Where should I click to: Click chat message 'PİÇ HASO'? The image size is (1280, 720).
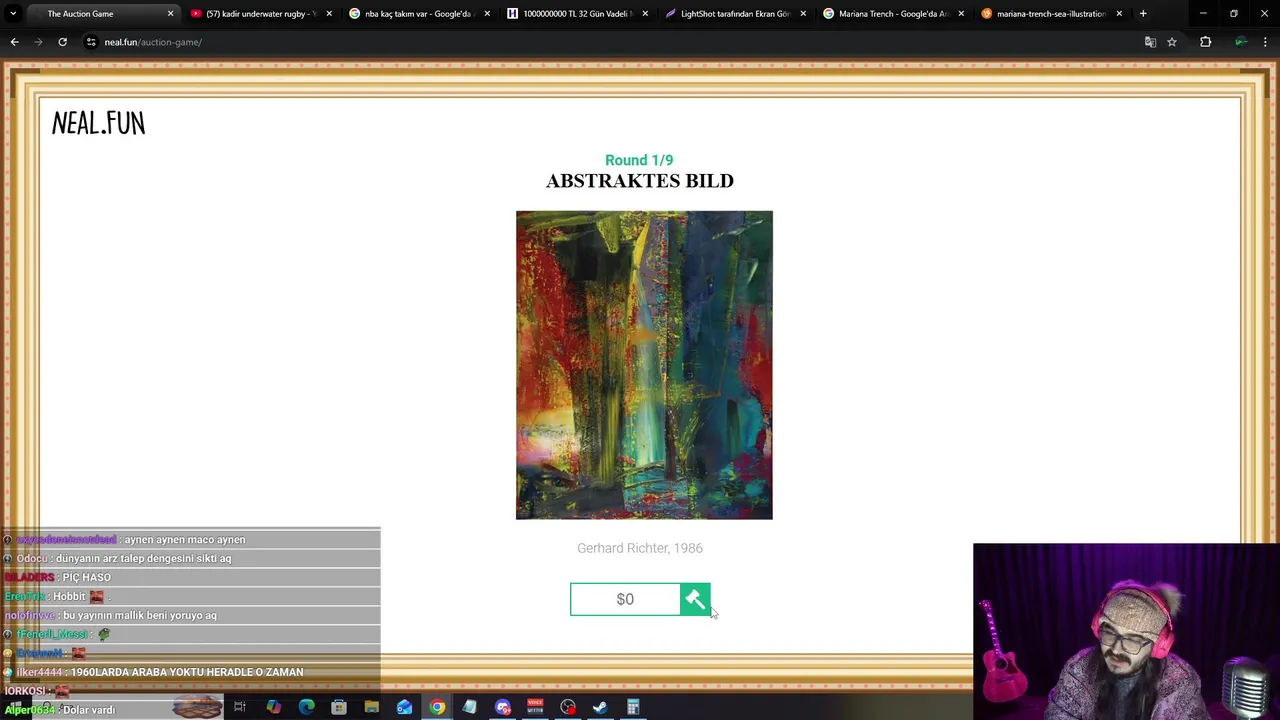[87, 577]
